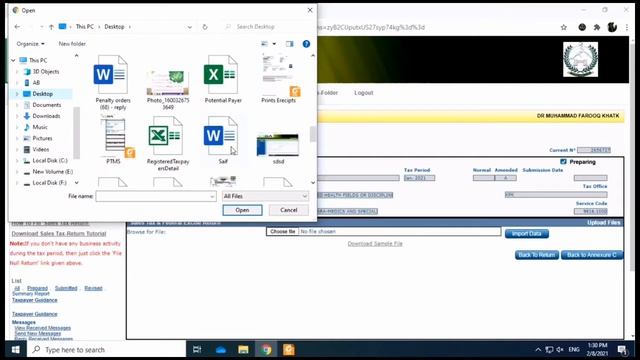
Task: Select Music in navigation tree
Action: (36, 127)
